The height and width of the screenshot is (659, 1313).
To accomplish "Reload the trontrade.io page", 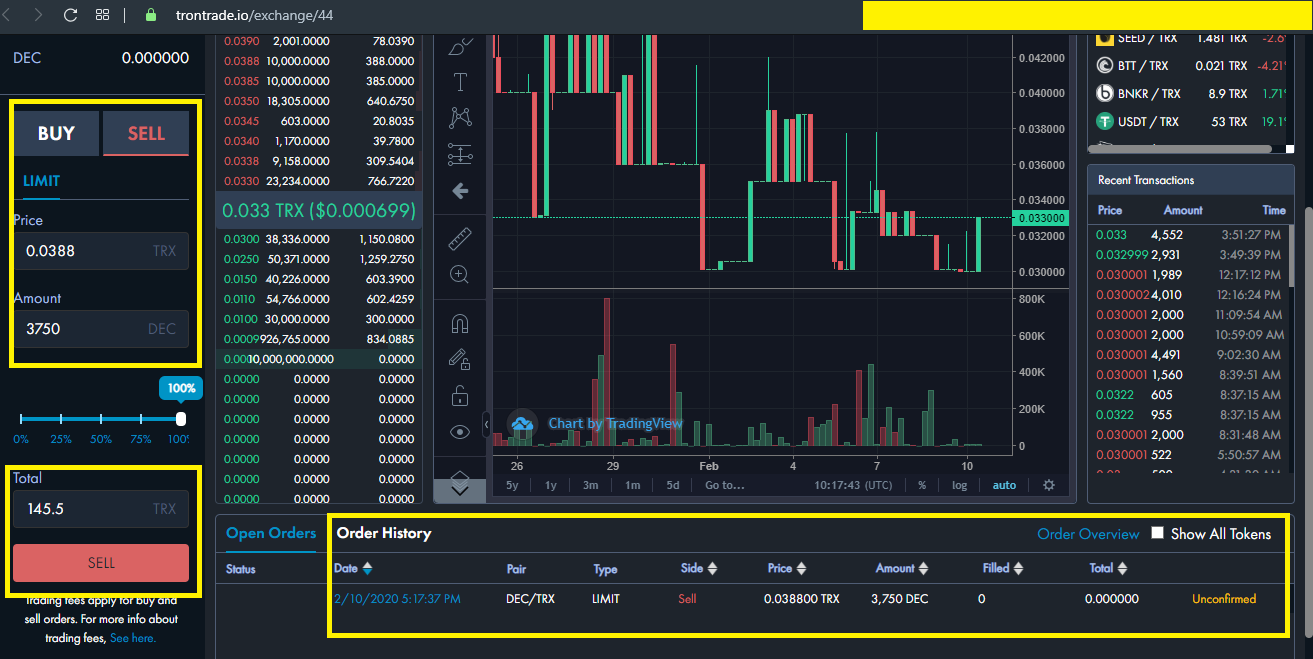I will pyautogui.click(x=70, y=15).
